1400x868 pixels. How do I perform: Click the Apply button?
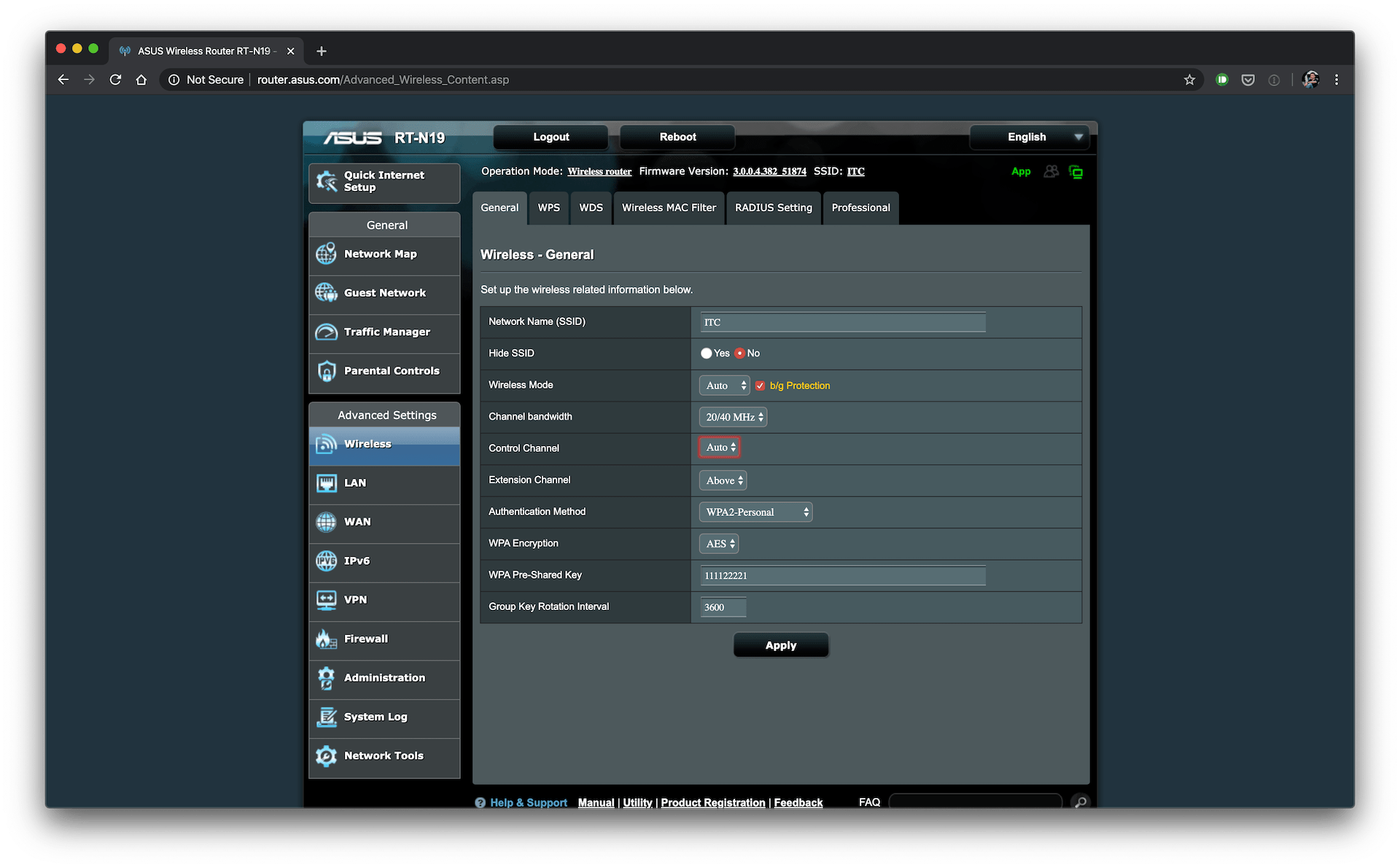coord(780,646)
